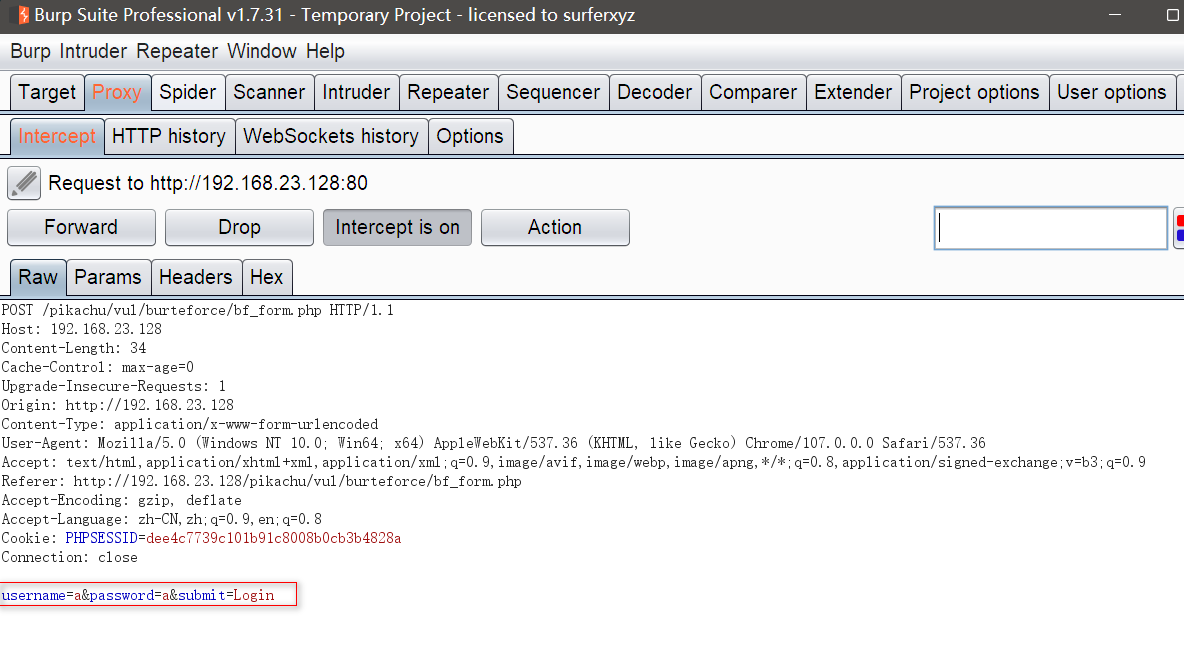
Task: Select the Hex view tab
Action: tap(267, 277)
